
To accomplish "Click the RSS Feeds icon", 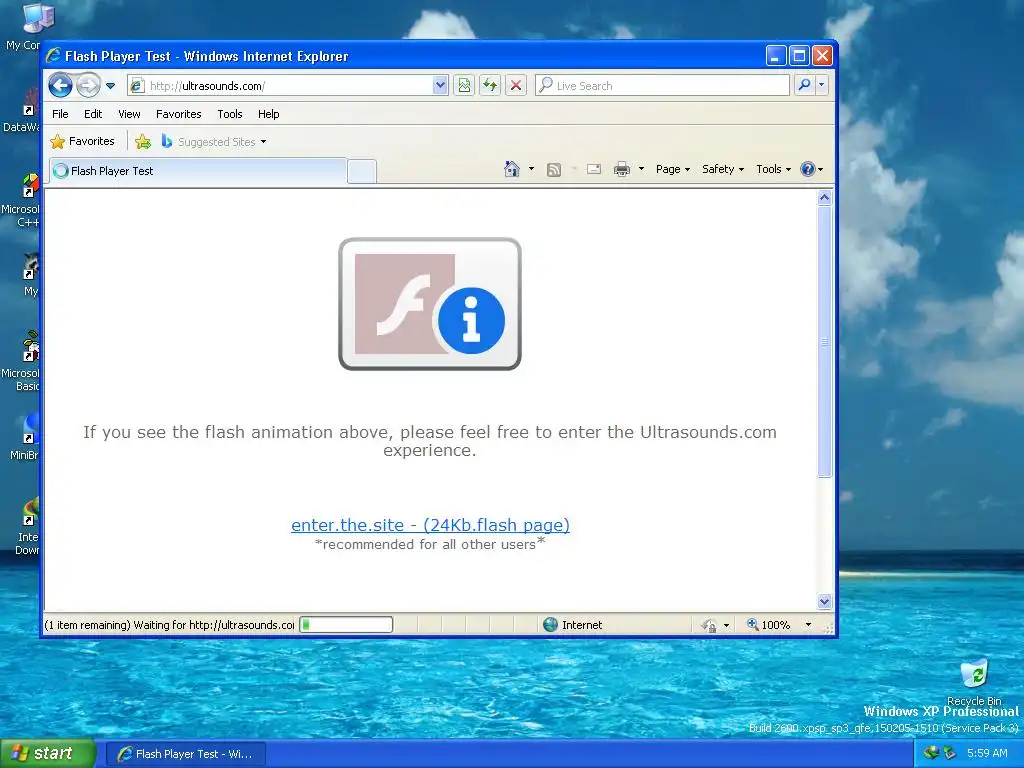I will click(554, 170).
